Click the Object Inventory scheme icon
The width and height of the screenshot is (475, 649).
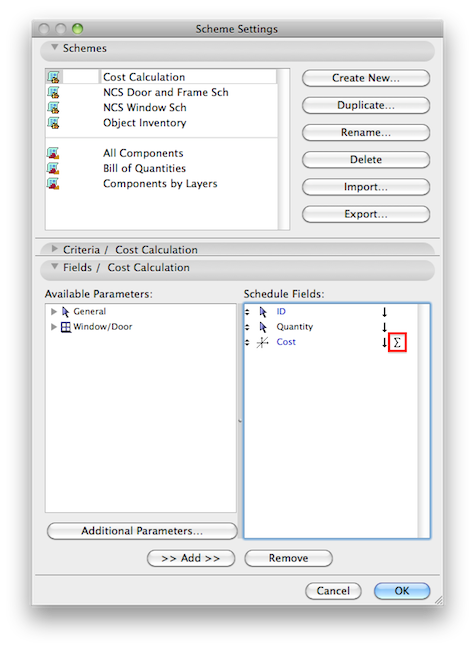[x=53, y=123]
